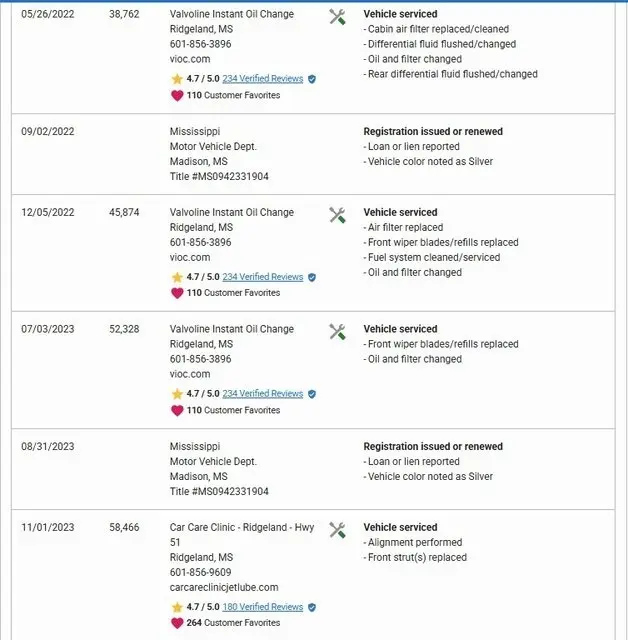
Task: Click the verified badge in the 12/05/2022 entry
Action: [312, 277]
